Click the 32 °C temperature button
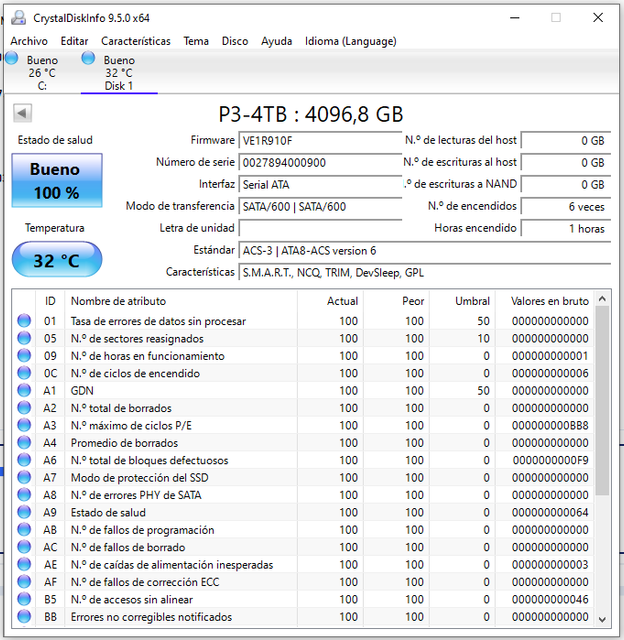 click(57, 260)
